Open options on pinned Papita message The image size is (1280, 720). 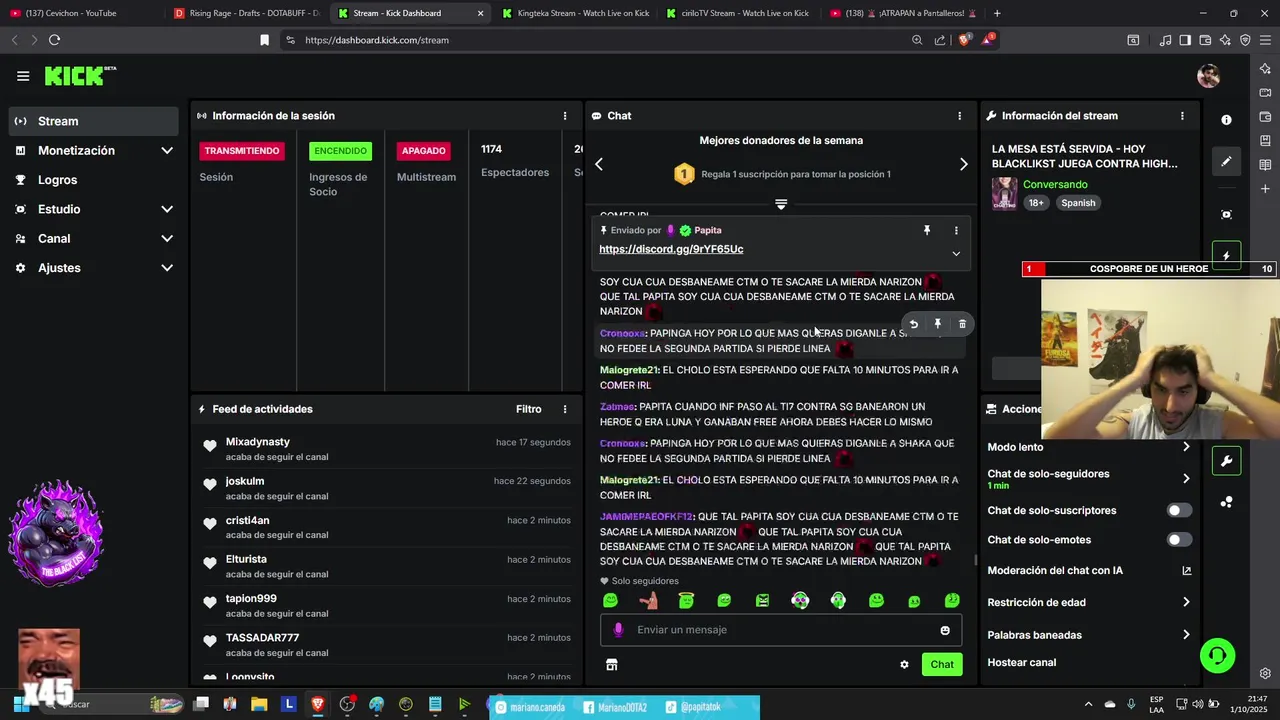[x=956, y=231]
